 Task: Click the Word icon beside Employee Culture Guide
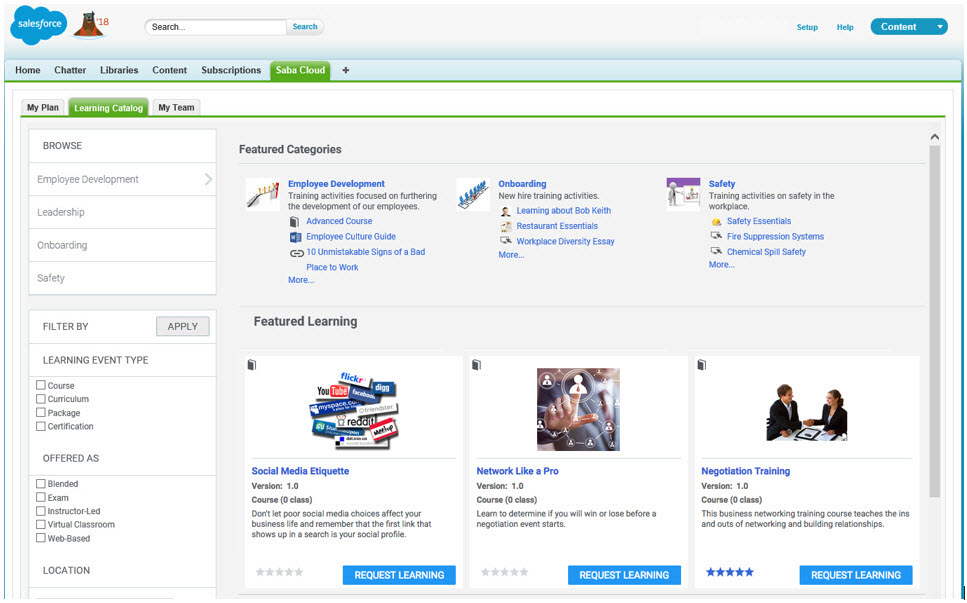(x=295, y=237)
